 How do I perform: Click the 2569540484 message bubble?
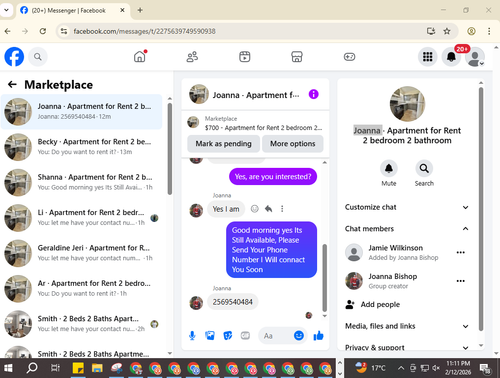click(x=232, y=302)
